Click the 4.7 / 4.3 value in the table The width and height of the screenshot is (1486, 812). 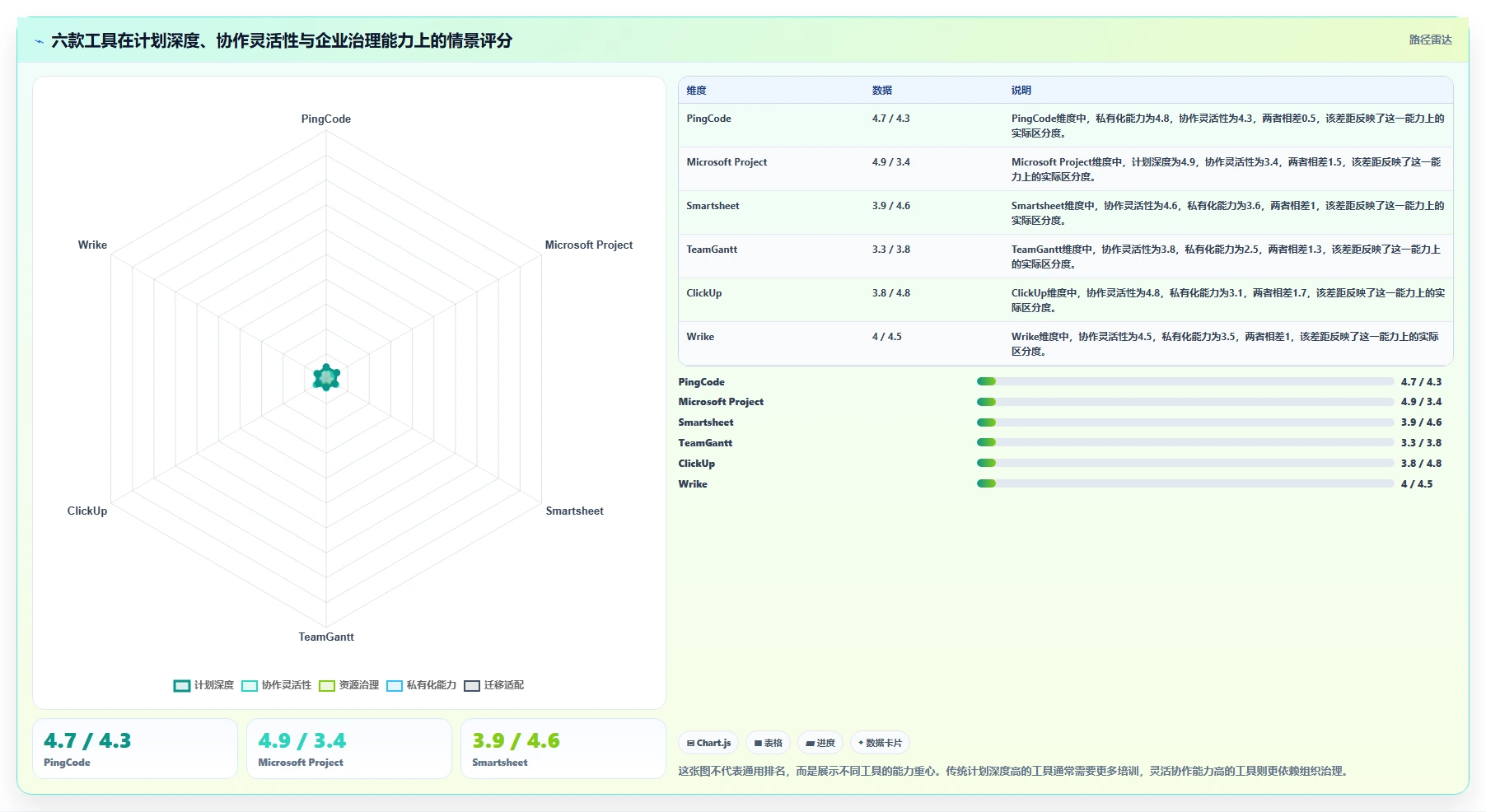click(891, 119)
